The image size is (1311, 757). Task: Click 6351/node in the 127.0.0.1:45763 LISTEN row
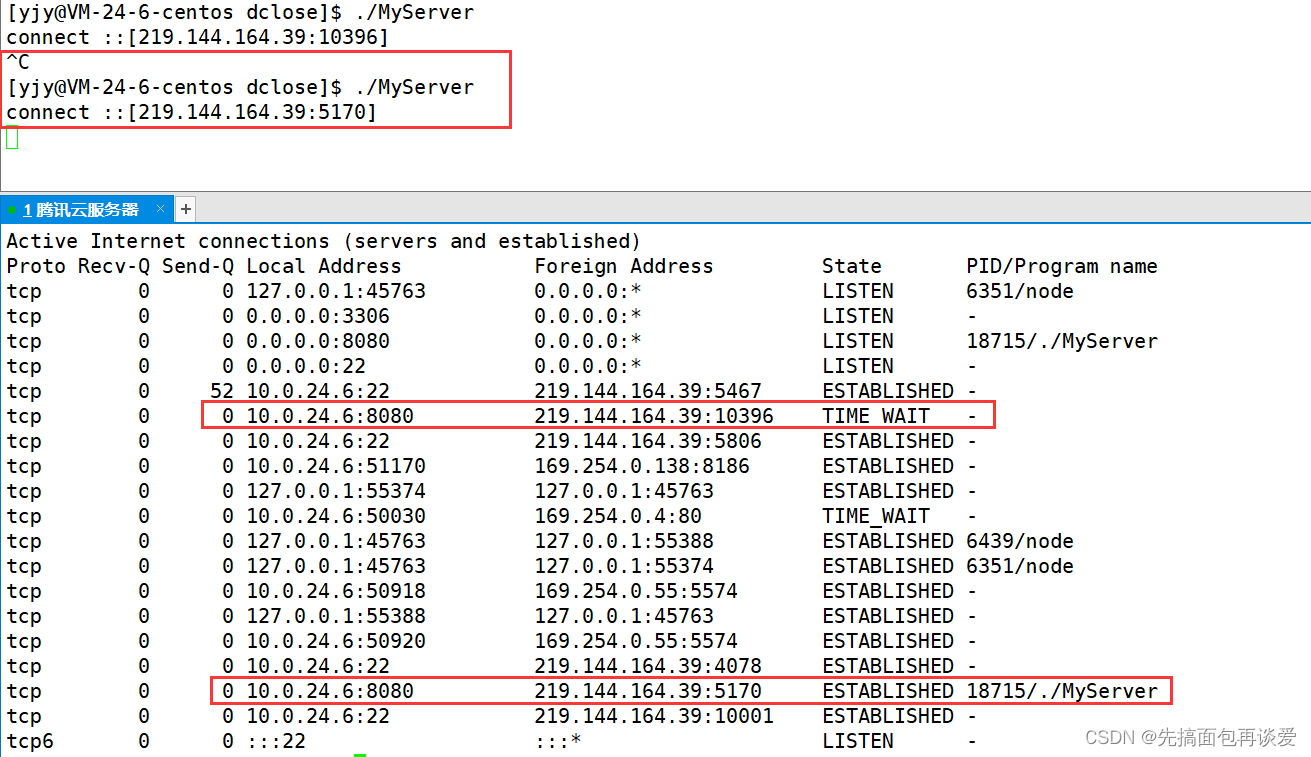(1020, 291)
